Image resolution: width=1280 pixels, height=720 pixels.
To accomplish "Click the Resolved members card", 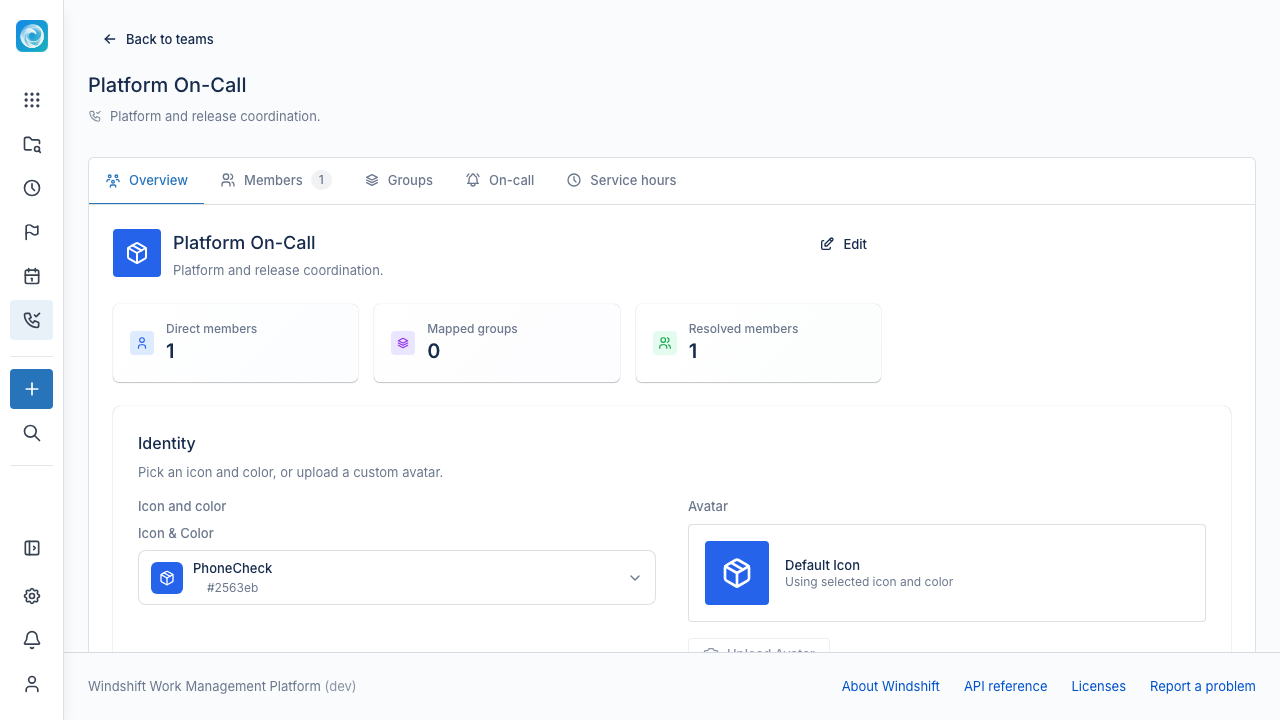I will [x=758, y=343].
